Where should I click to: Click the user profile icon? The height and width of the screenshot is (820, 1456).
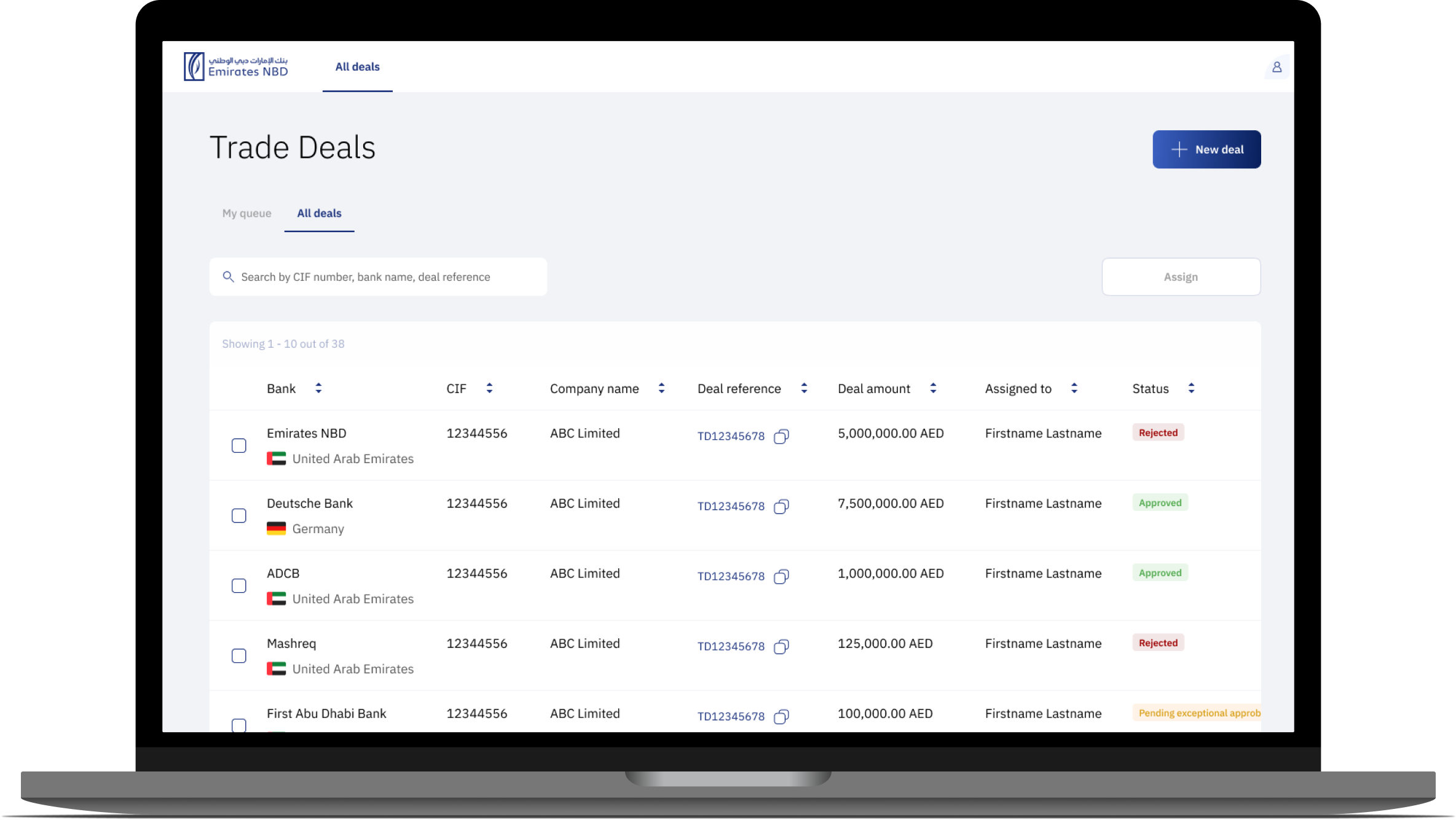(1277, 67)
